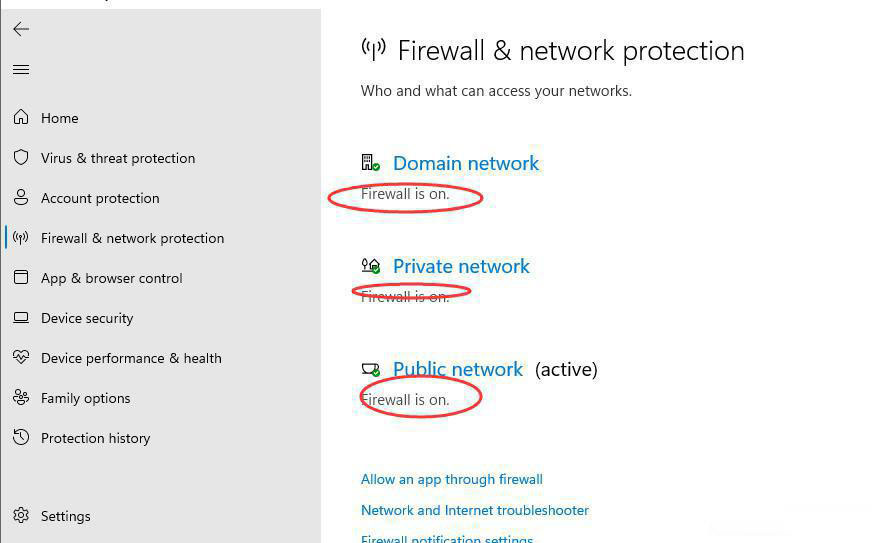Click Allow an app through firewall
This screenshot has height=543, width=872.
tap(451, 479)
